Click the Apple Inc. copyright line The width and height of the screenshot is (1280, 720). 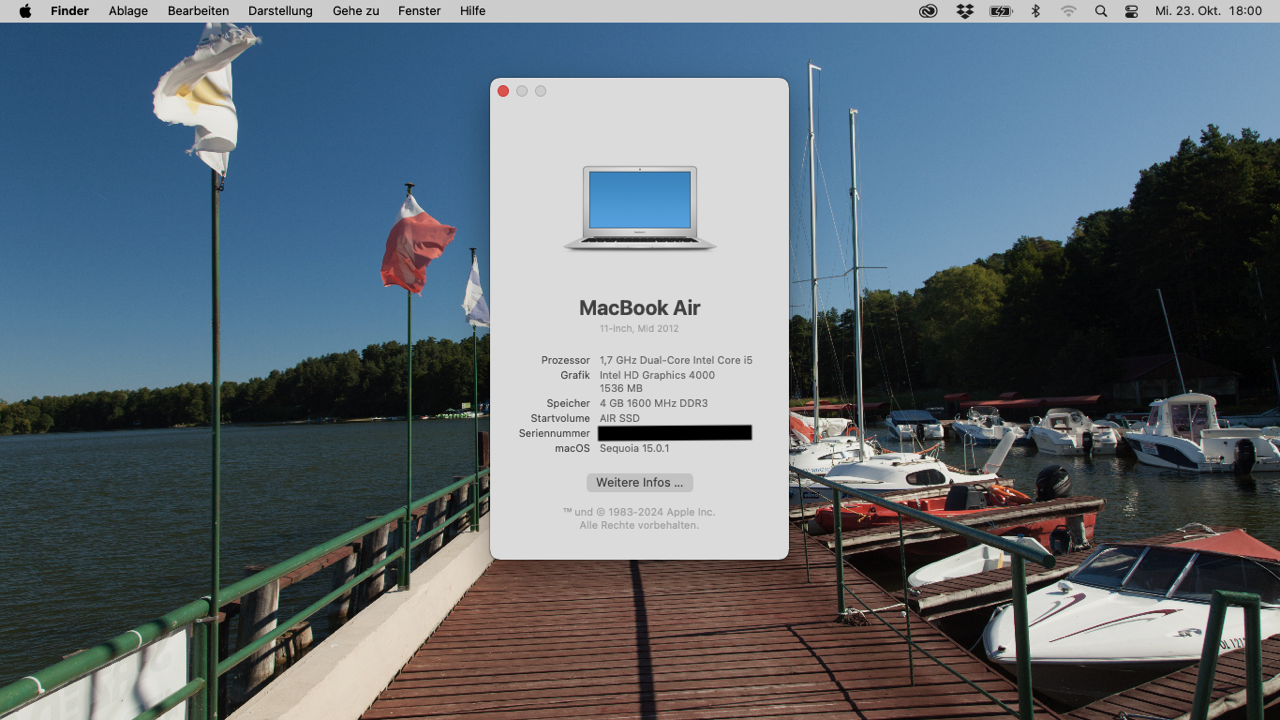(x=639, y=512)
